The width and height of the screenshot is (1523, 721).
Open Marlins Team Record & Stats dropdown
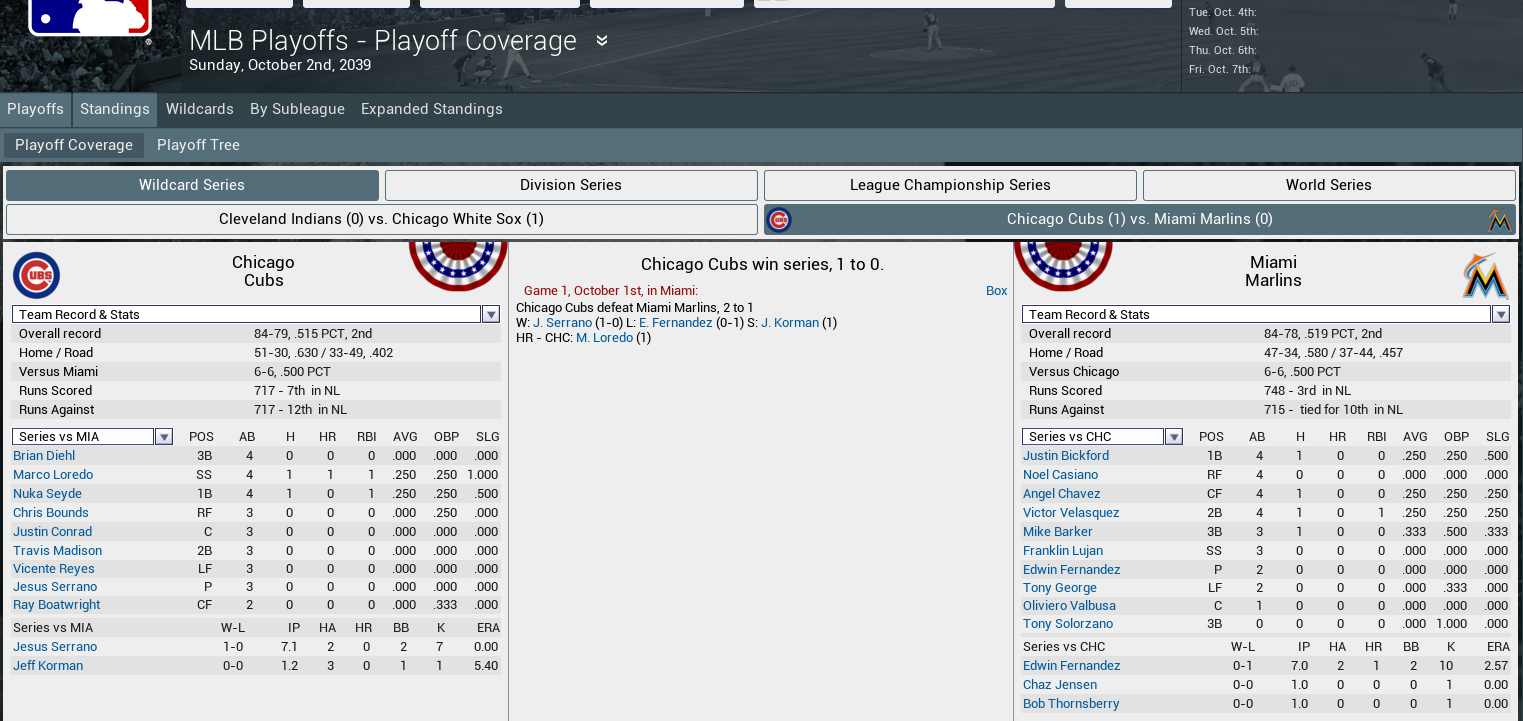point(1500,315)
